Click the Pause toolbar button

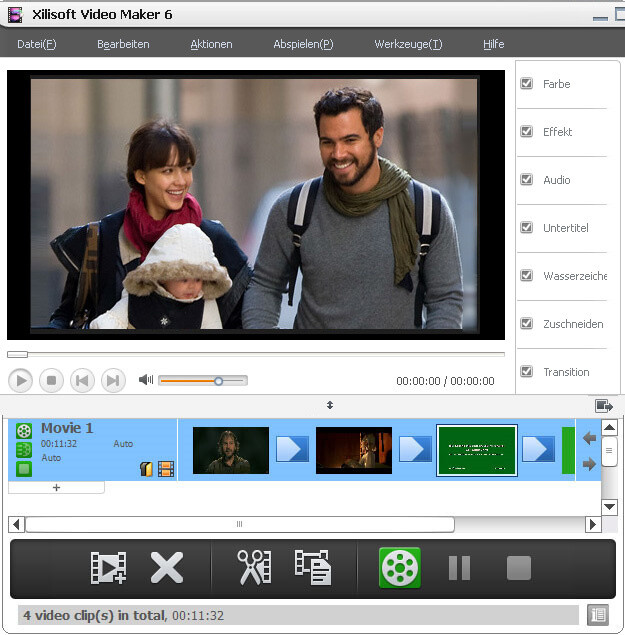(459, 568)
